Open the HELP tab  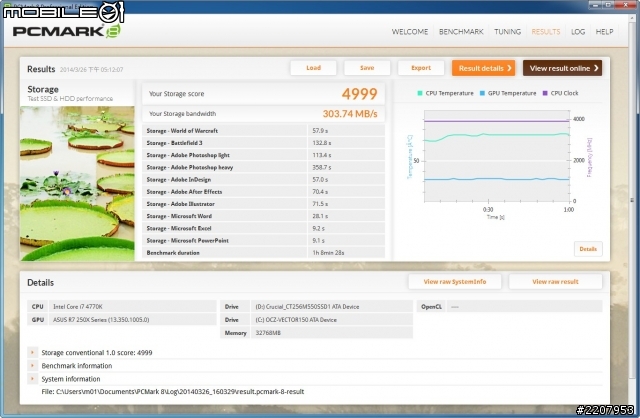click(604, 32)
